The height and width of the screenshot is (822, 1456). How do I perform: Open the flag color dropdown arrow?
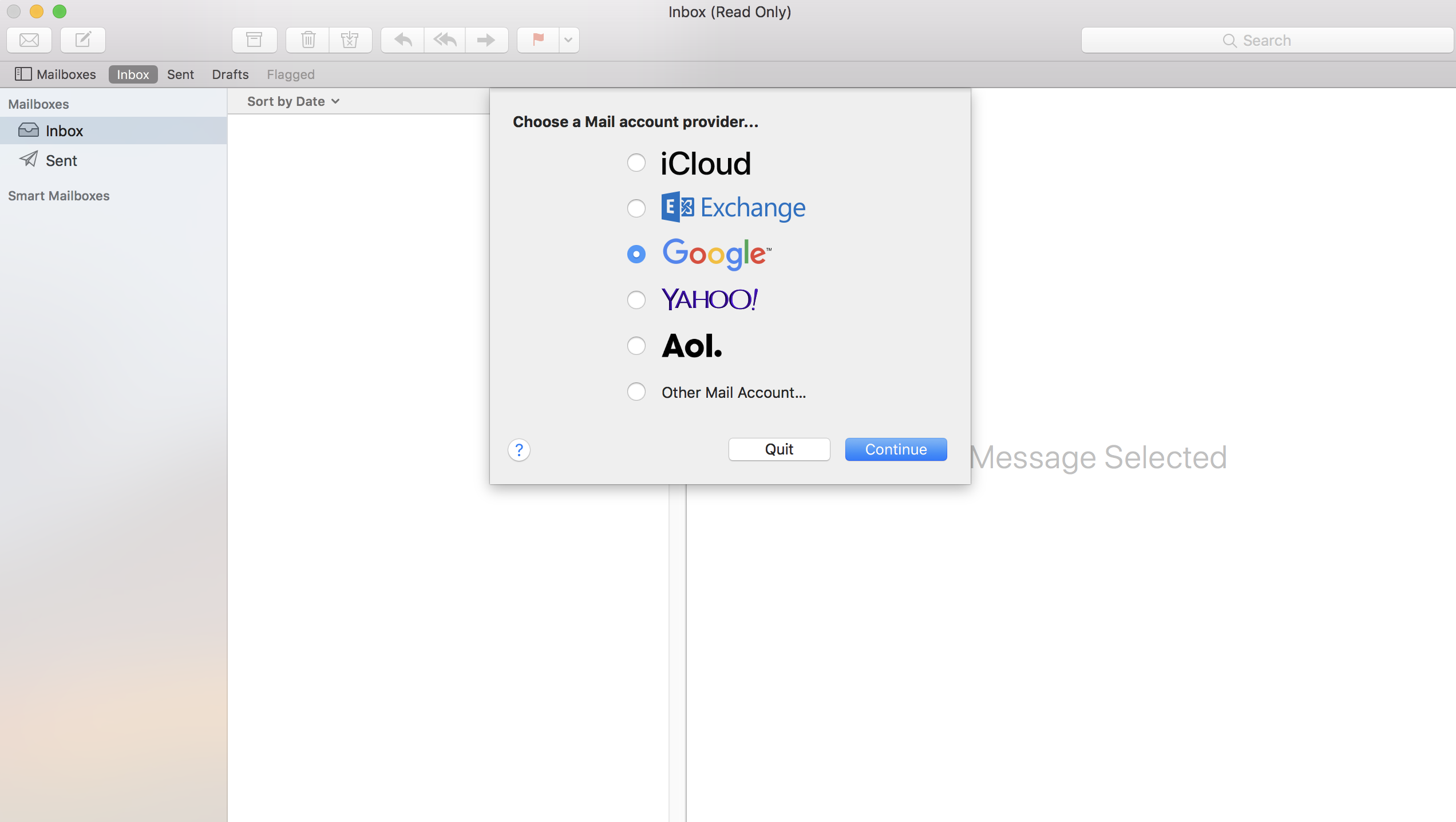569,40
